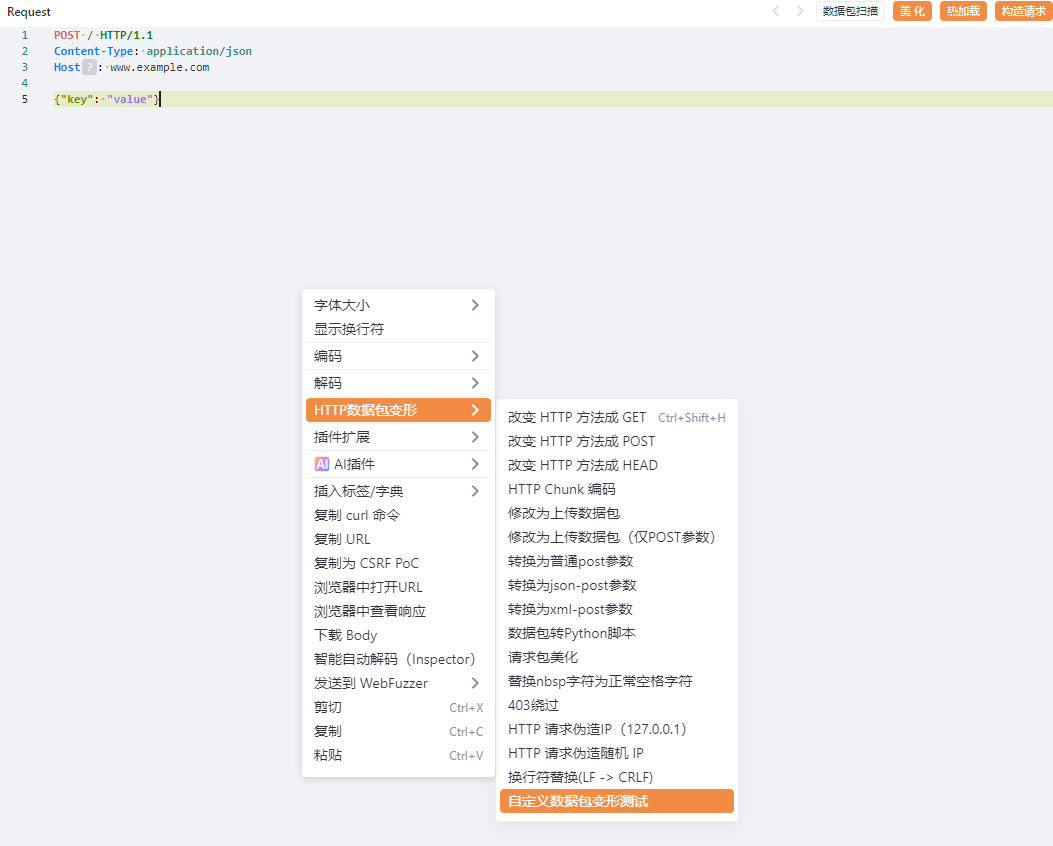Click the 热加载 button
1053x846 pixels.
(963, 11)
